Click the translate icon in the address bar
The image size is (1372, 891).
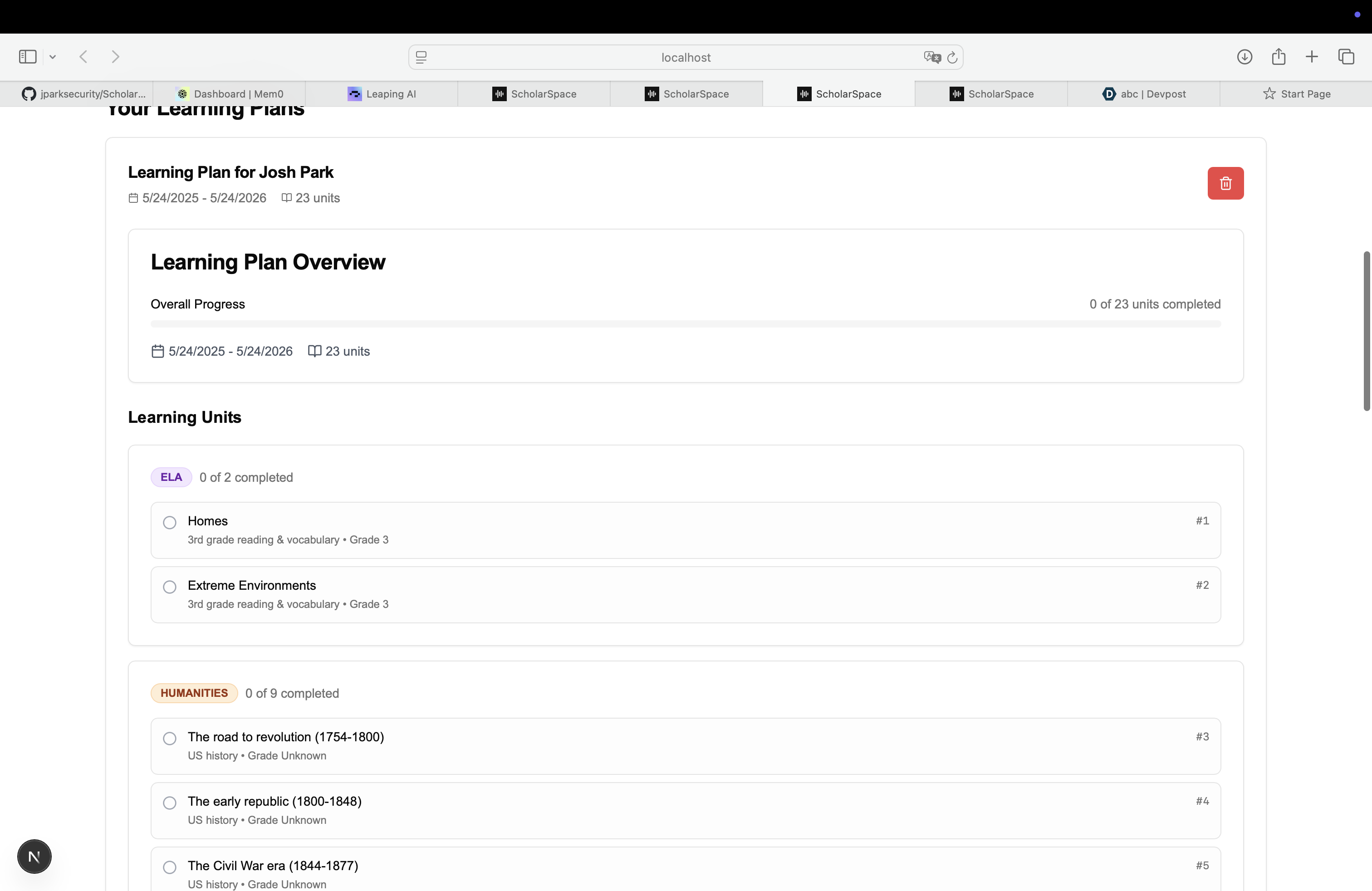pos(931,57)
